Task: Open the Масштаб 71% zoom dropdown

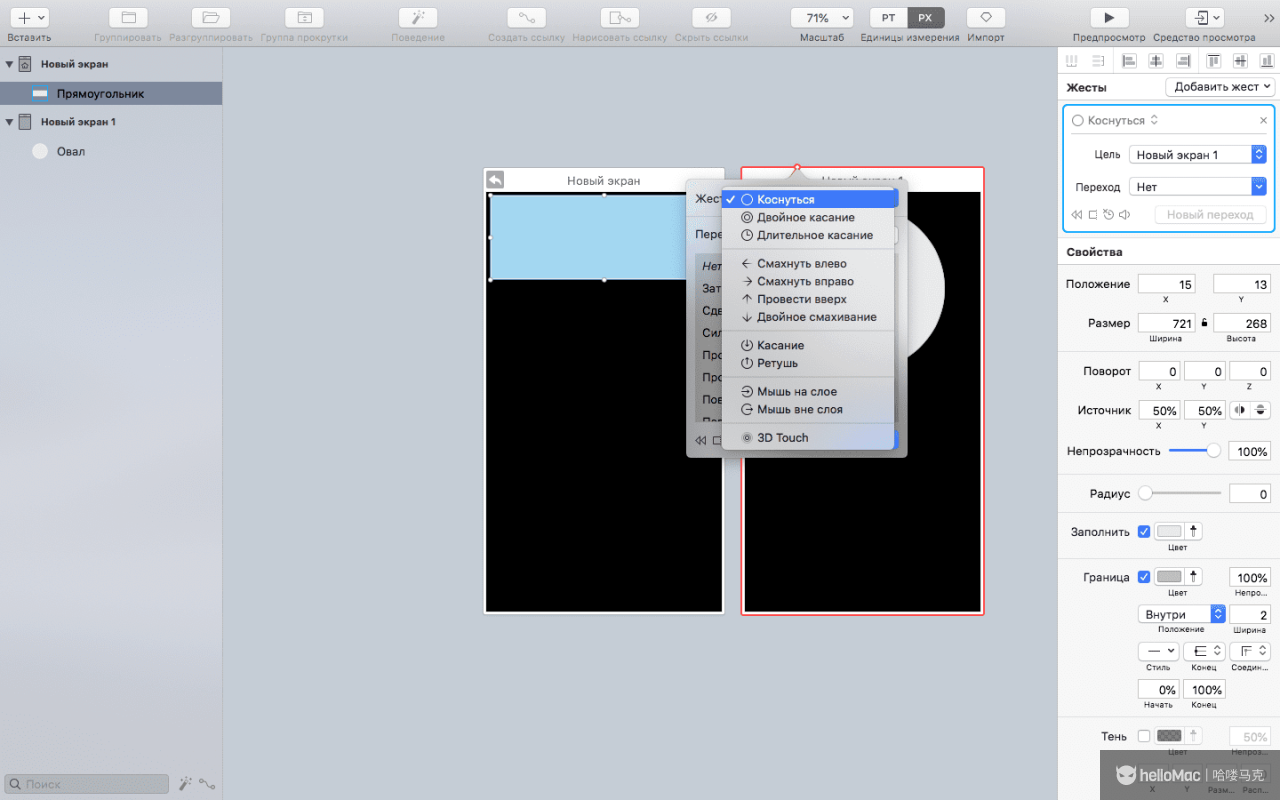Action: (822, 18)
